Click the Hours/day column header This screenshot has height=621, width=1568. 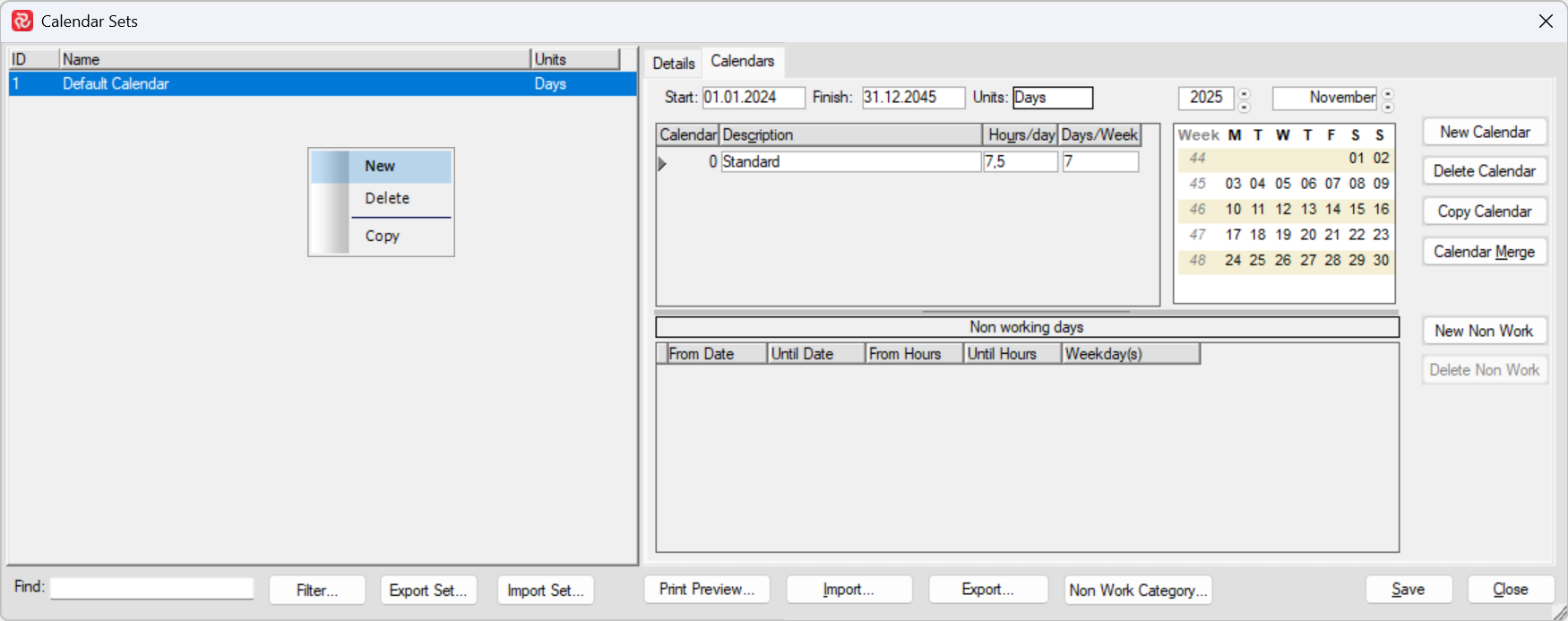point(1021,135)
